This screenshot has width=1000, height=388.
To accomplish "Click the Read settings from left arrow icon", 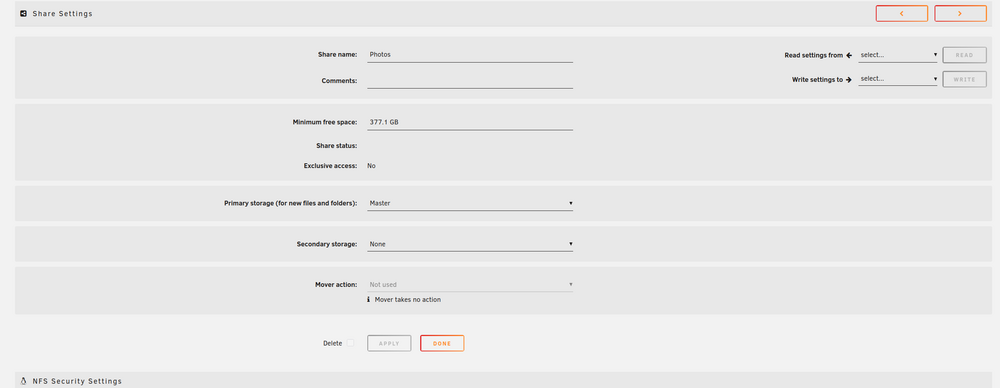I will (849, 56).
